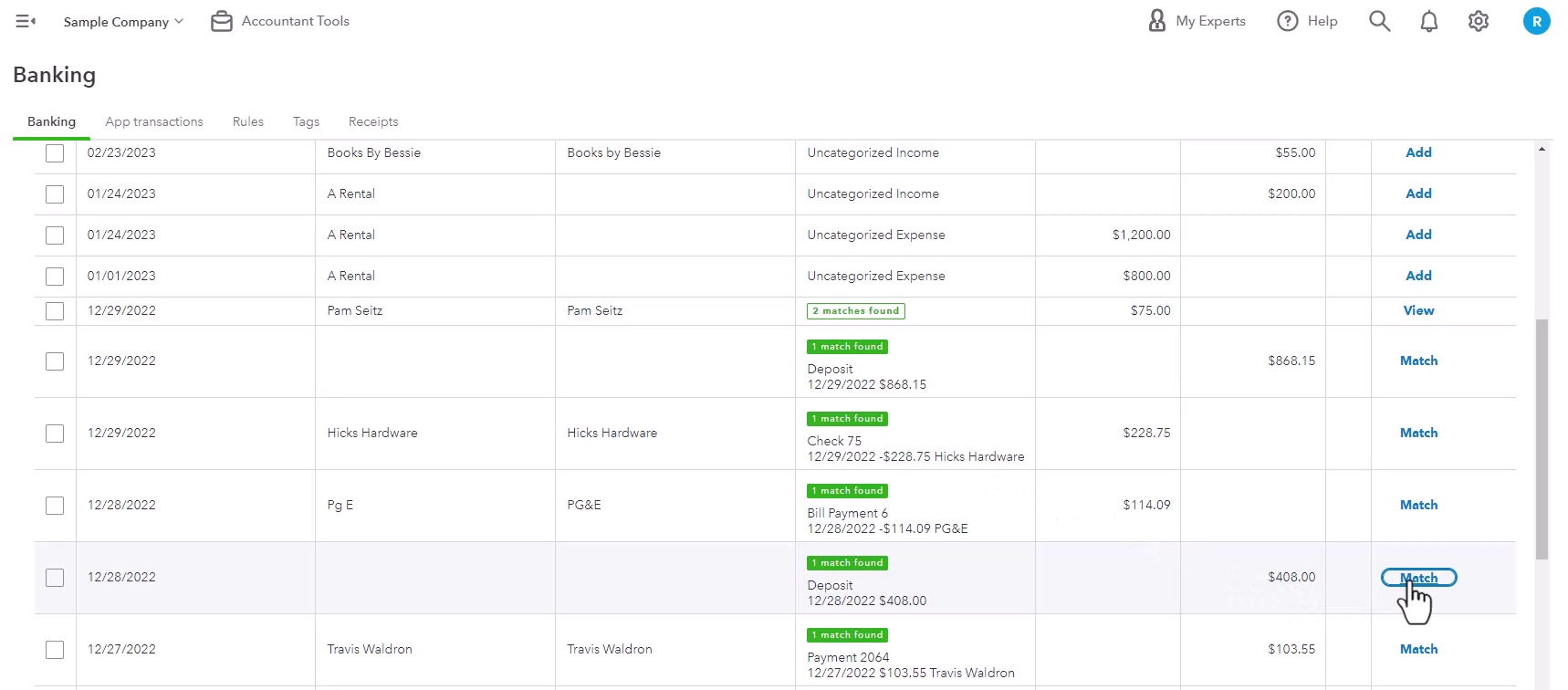Select the Hicks Hardware row checkbox
The image size is (1568, 690).
[55, 434]
